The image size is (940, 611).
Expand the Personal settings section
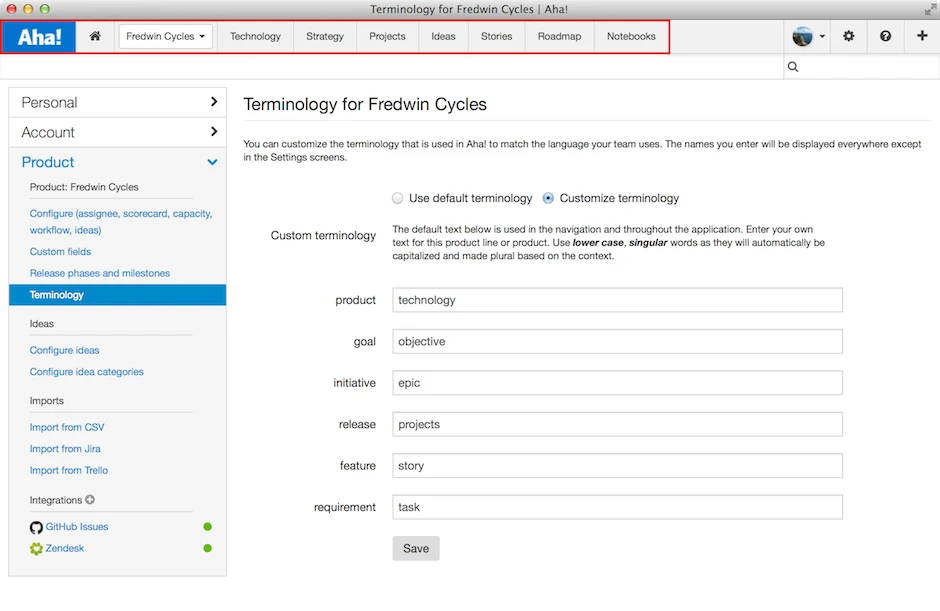(x=118, y=103)
